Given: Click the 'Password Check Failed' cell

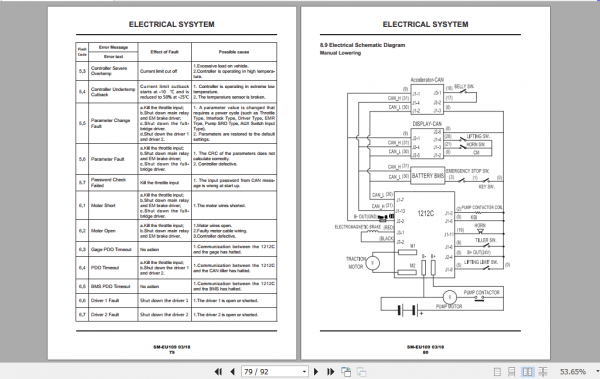Looking at the screenshot, I should point(113,183).
